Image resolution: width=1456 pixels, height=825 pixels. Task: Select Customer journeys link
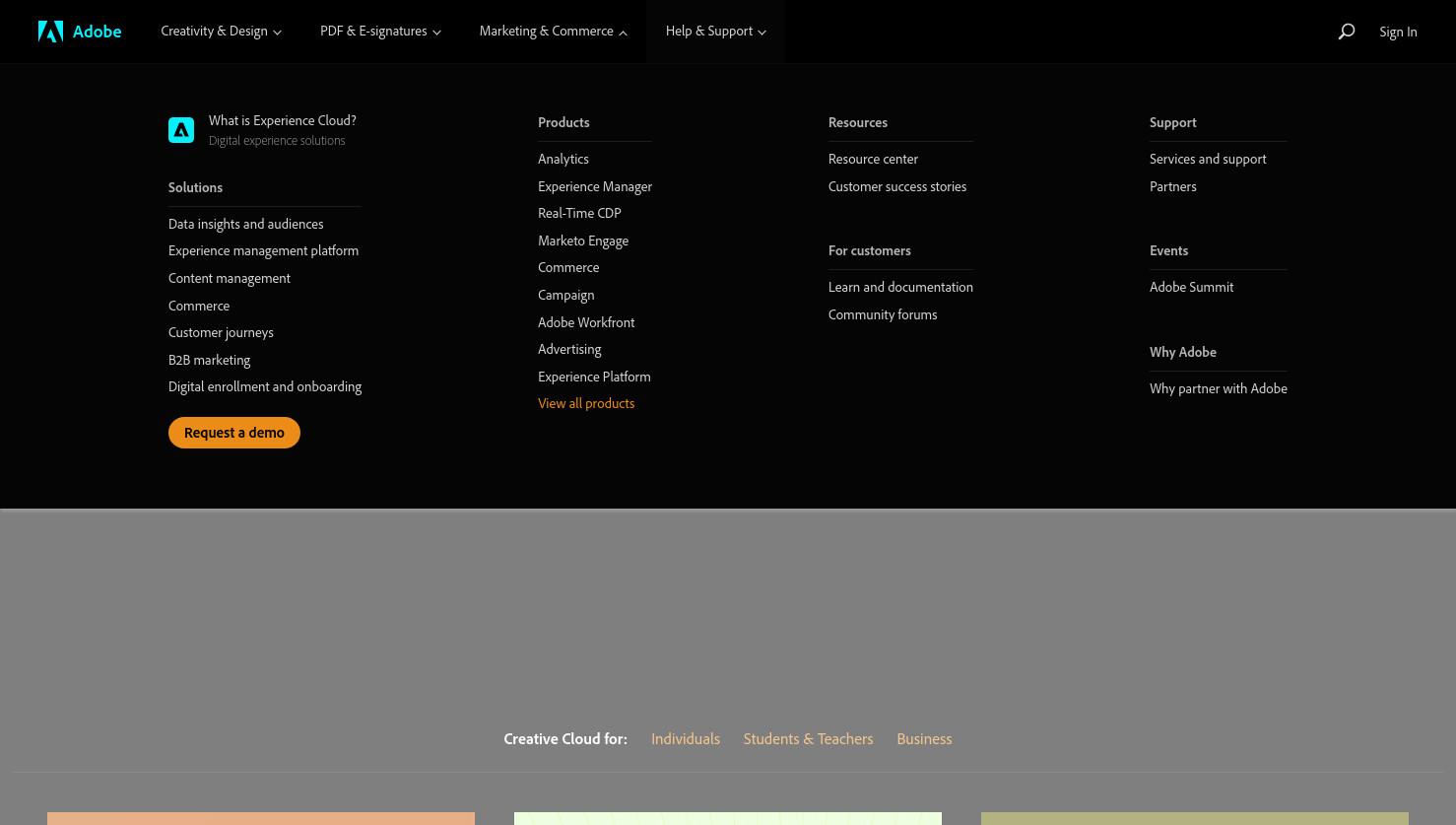coord(221,332)
